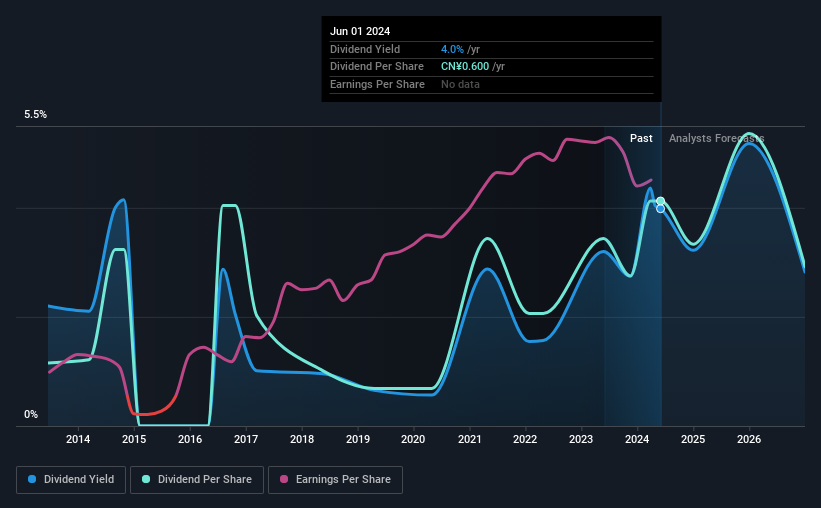The height and width of the screenshot is (508, 821).
Task: Click the 2018 x-axis year label
Action: click(x=302, y=439)
